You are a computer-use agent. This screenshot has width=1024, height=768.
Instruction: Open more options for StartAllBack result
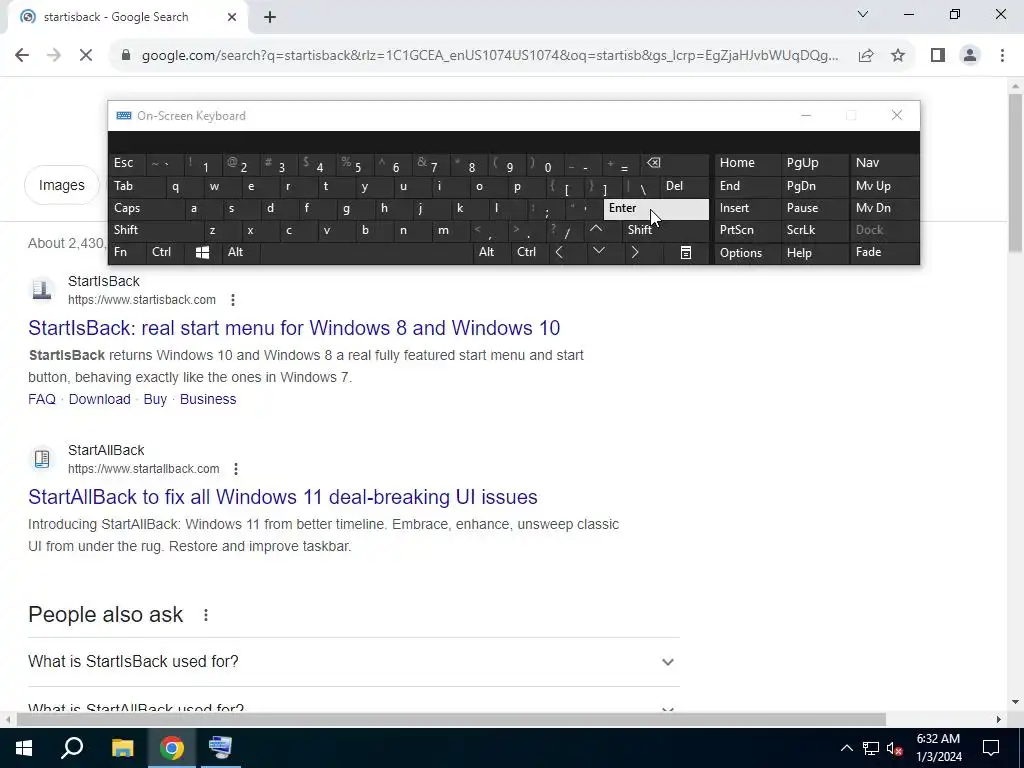[x=236, y=469]
